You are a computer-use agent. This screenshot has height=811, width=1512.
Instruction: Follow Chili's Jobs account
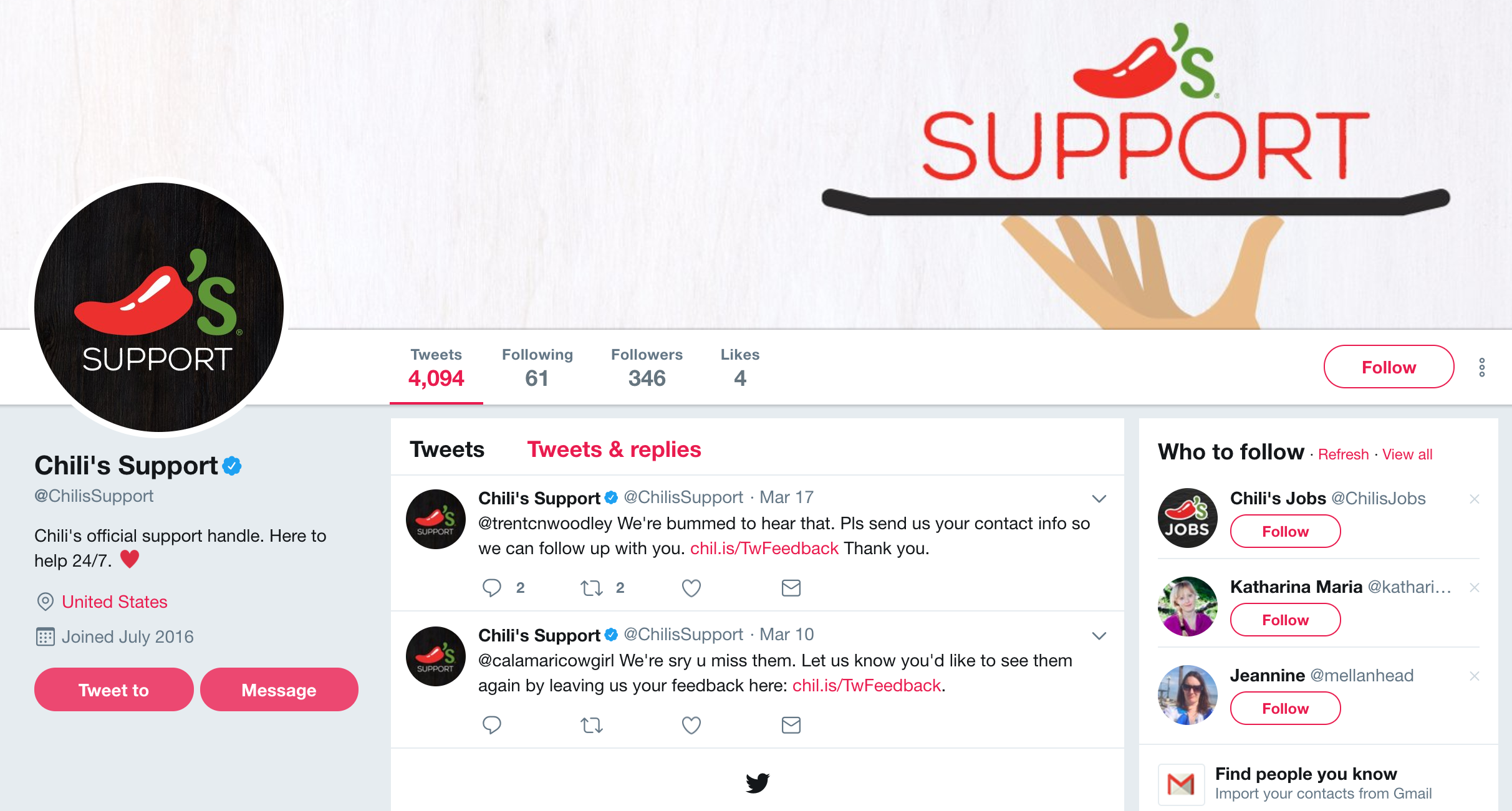coord(1285,531)
